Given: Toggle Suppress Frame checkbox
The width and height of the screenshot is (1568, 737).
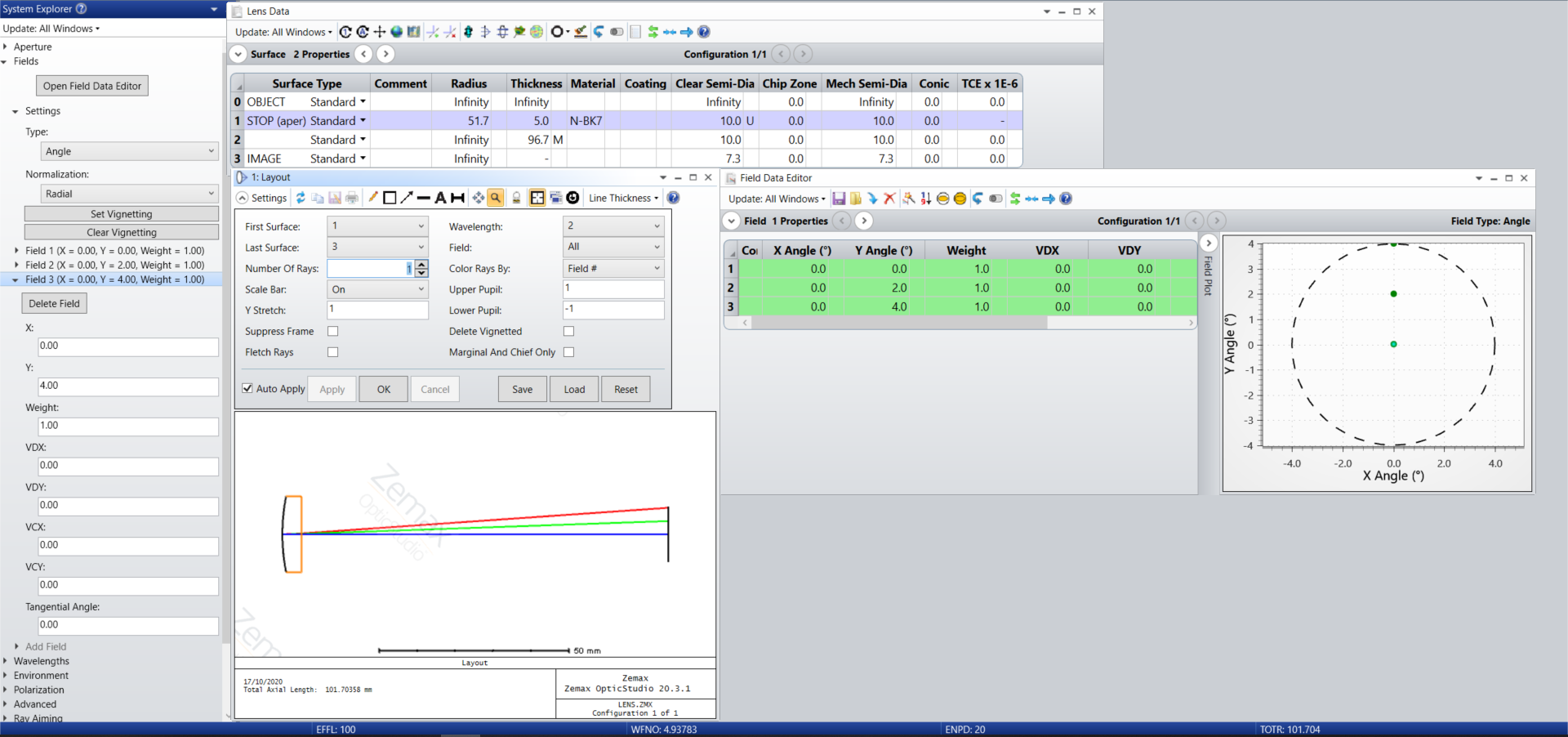Looking at the screenshot, I should [332, 331].
